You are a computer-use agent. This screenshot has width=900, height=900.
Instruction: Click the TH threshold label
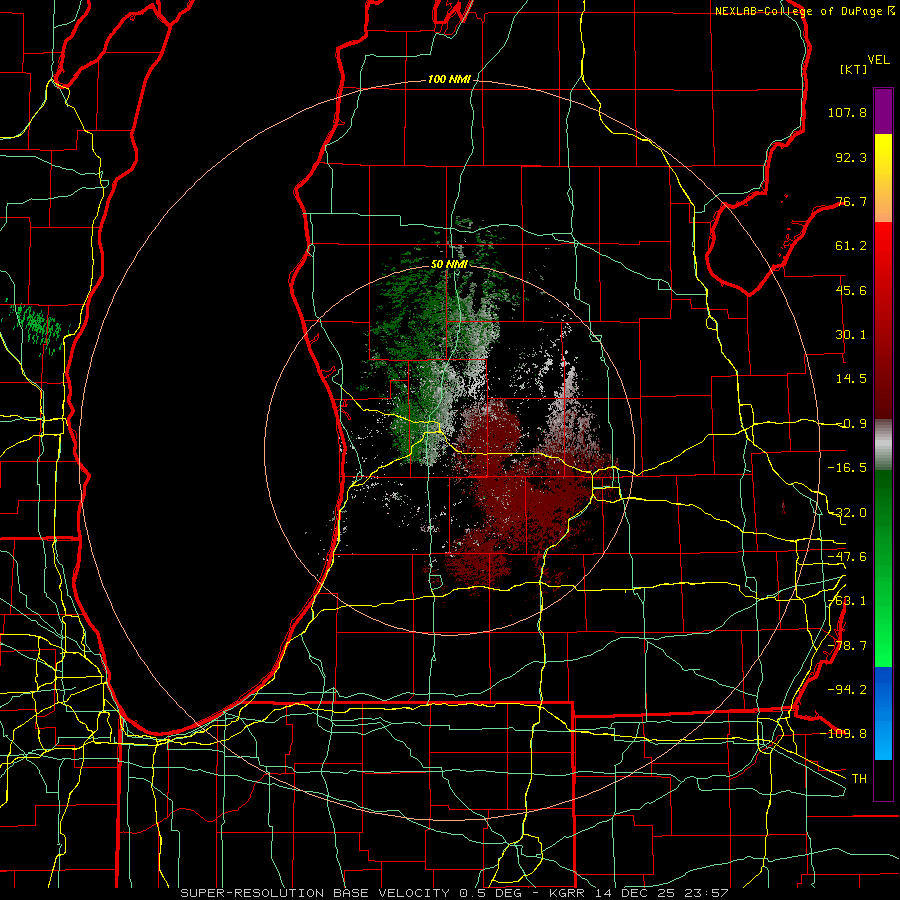point(859,778)
